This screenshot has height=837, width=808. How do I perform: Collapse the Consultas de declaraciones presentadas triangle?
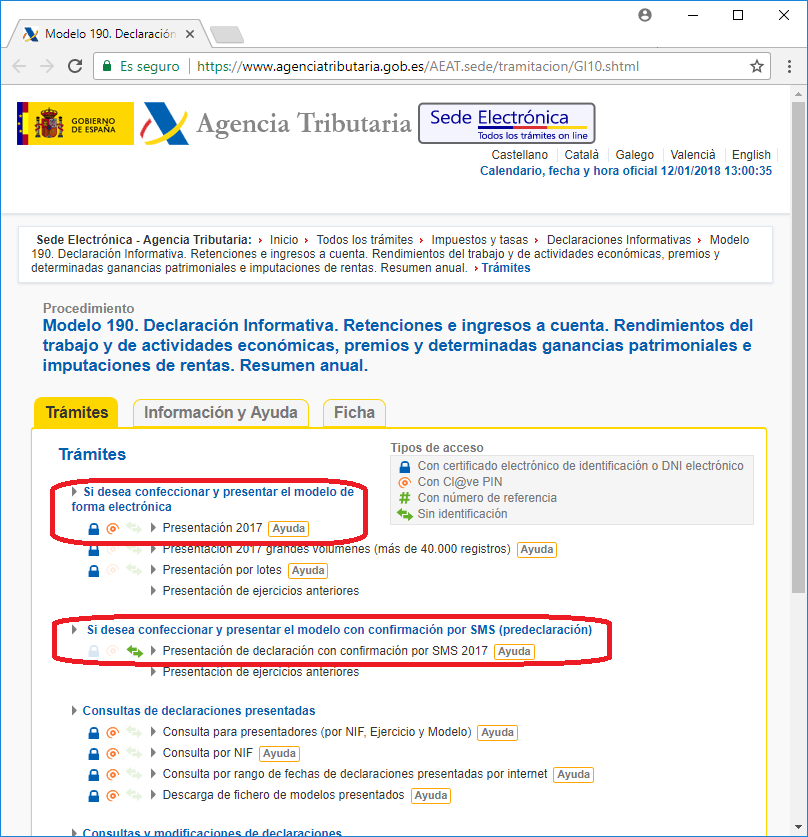click(x=75, y=710)
